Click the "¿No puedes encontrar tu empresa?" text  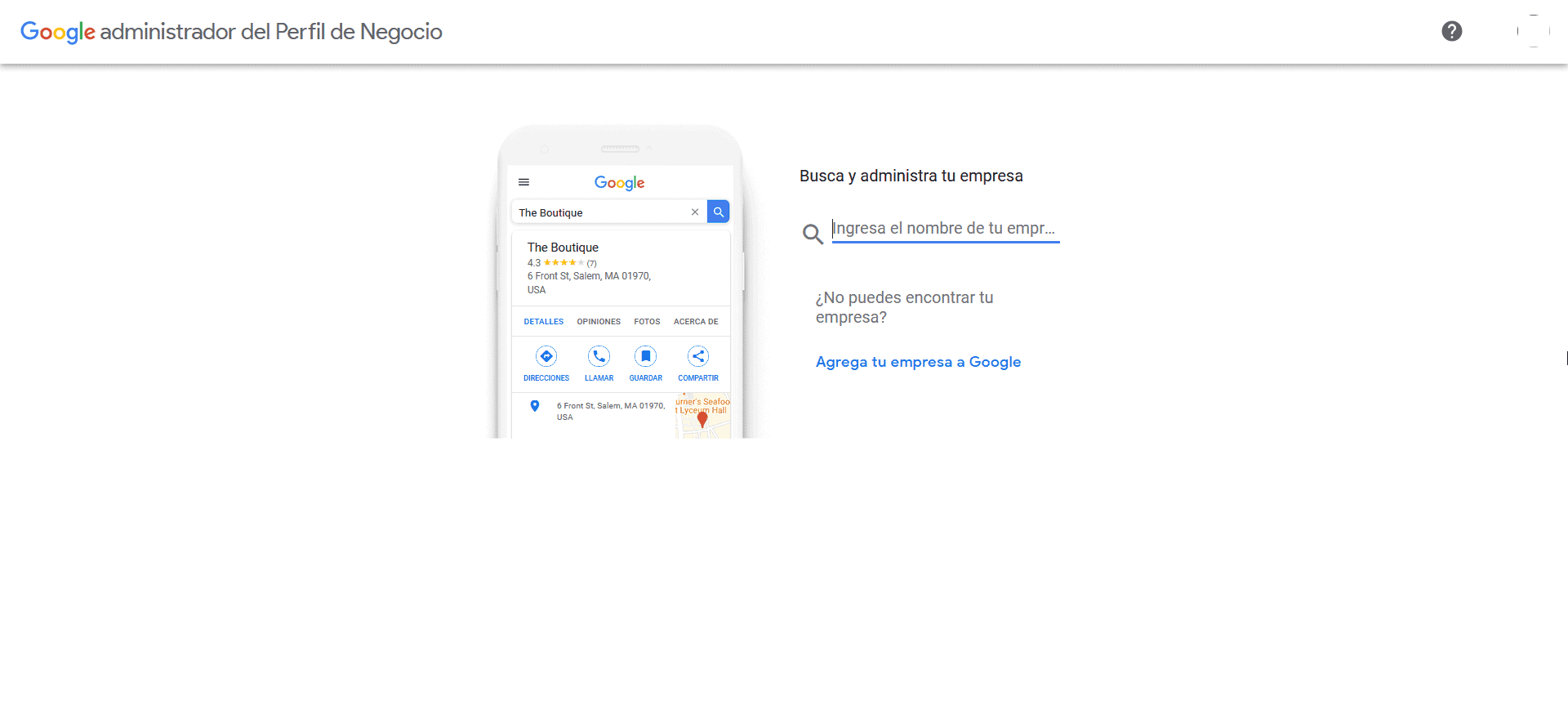click(904, 307)
